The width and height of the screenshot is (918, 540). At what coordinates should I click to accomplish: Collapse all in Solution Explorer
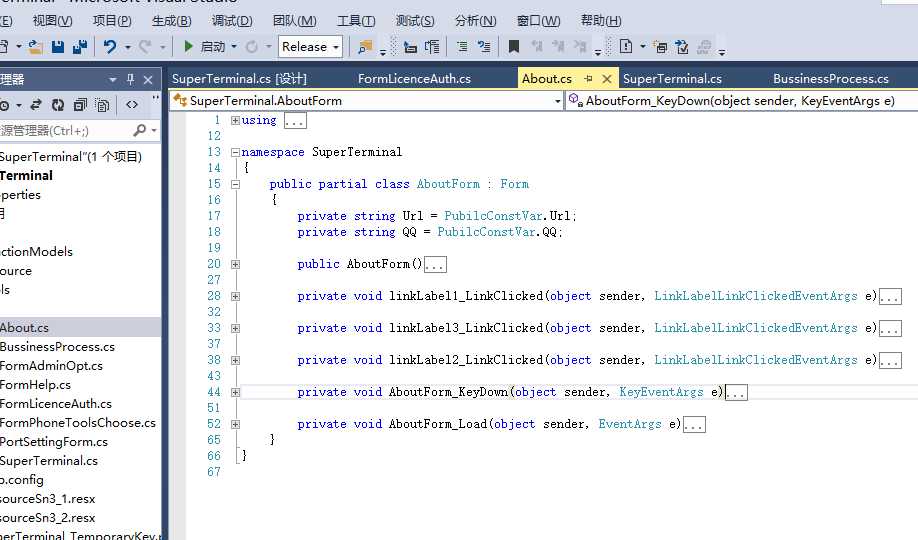click(80, 105)
